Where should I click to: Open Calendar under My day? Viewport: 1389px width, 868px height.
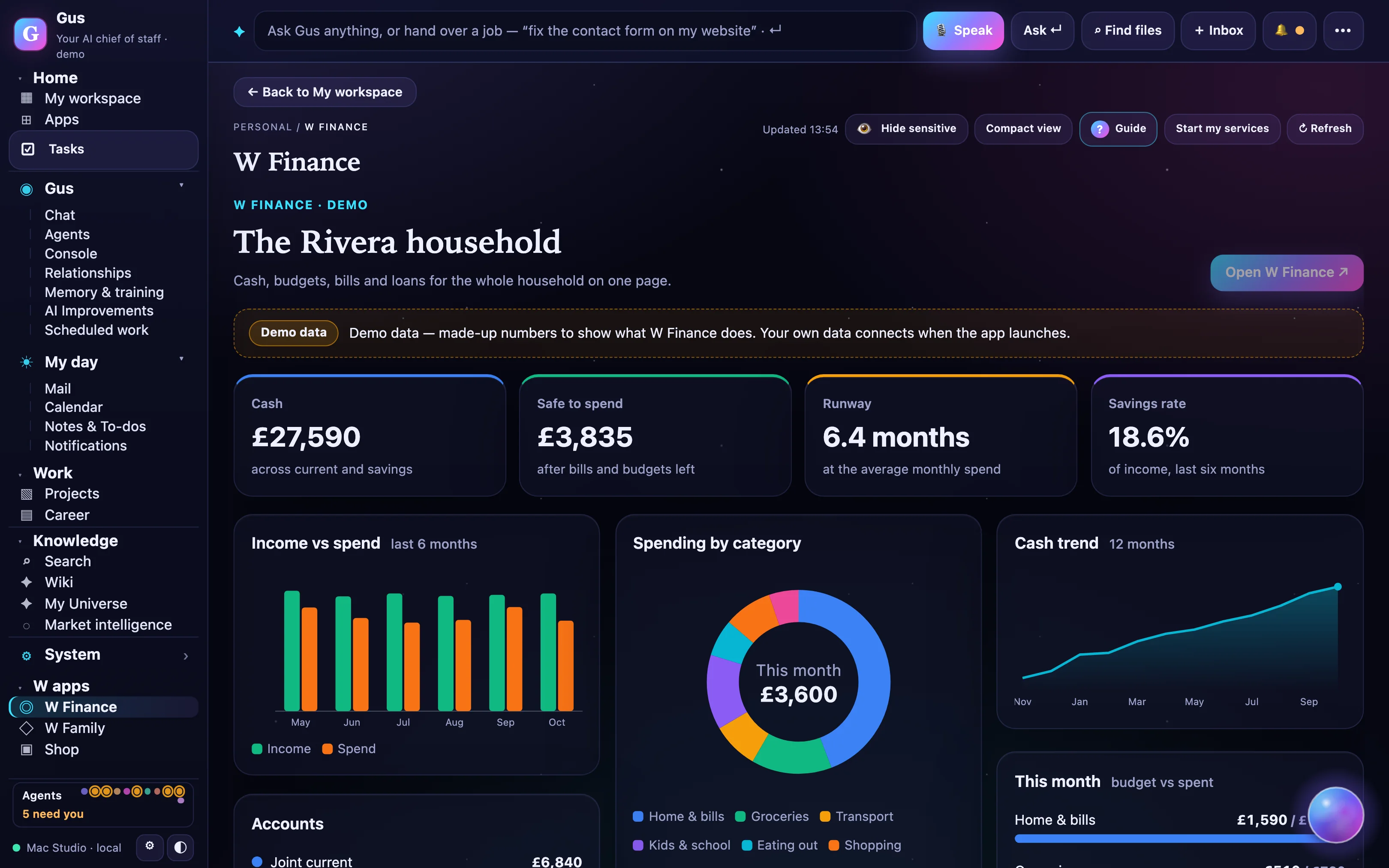tap(73, 407)
